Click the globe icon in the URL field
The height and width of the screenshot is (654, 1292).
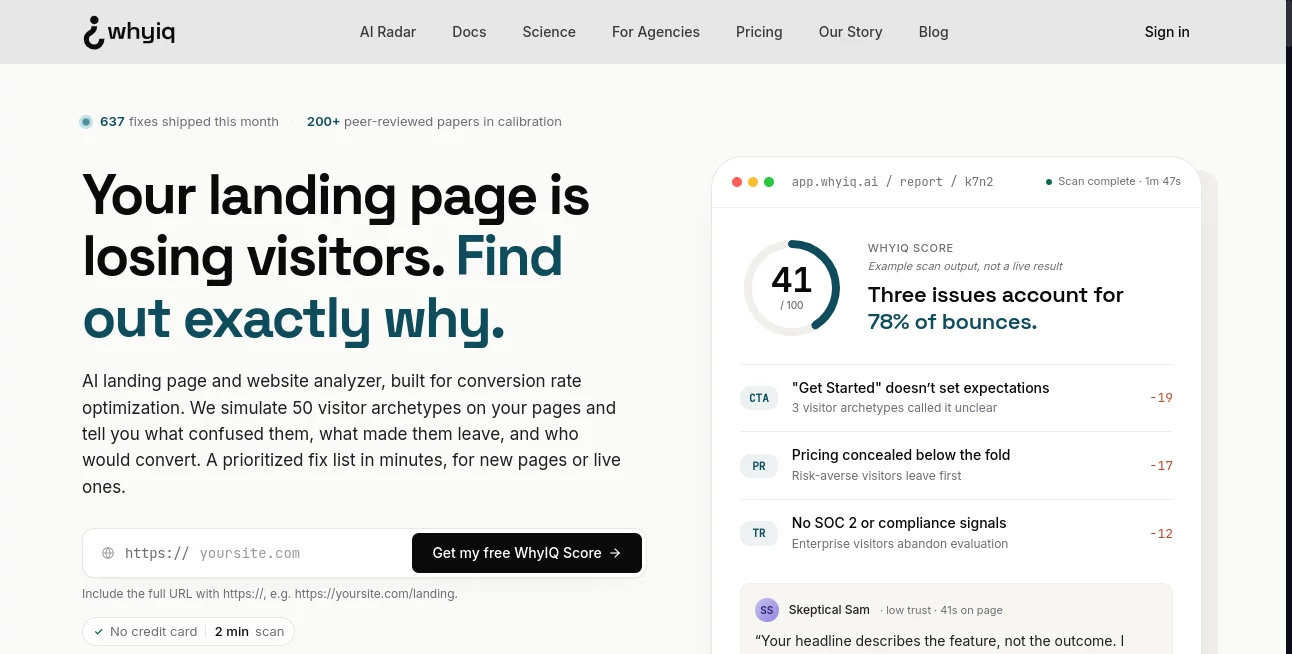tap(108, 553)
